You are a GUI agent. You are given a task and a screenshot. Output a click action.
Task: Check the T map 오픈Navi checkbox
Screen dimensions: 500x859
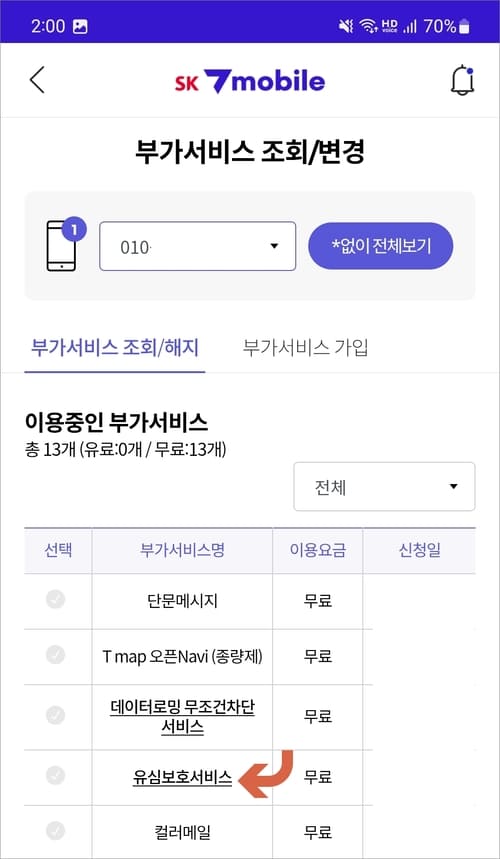point(55,655)
